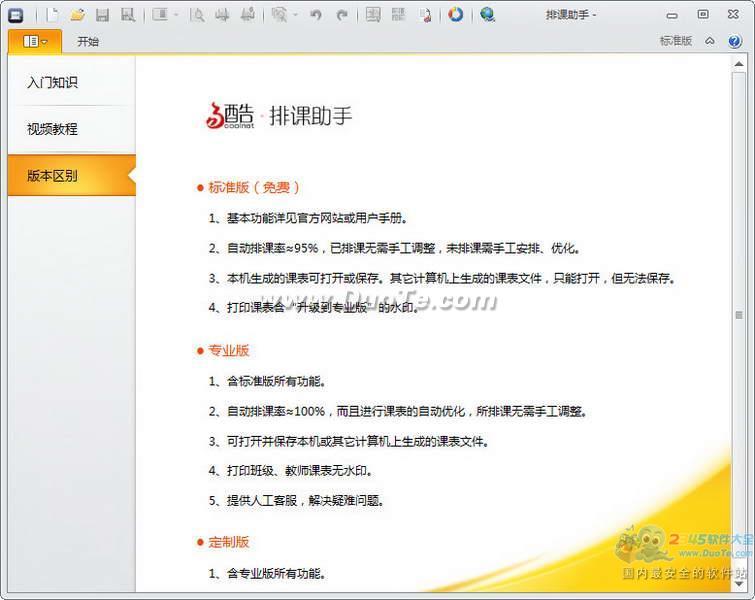The height and width of the screenshot is (600, 755).
Task: Select 入门知识 in the sidebar
Action: pyautogui.click(x=72, y=82)
